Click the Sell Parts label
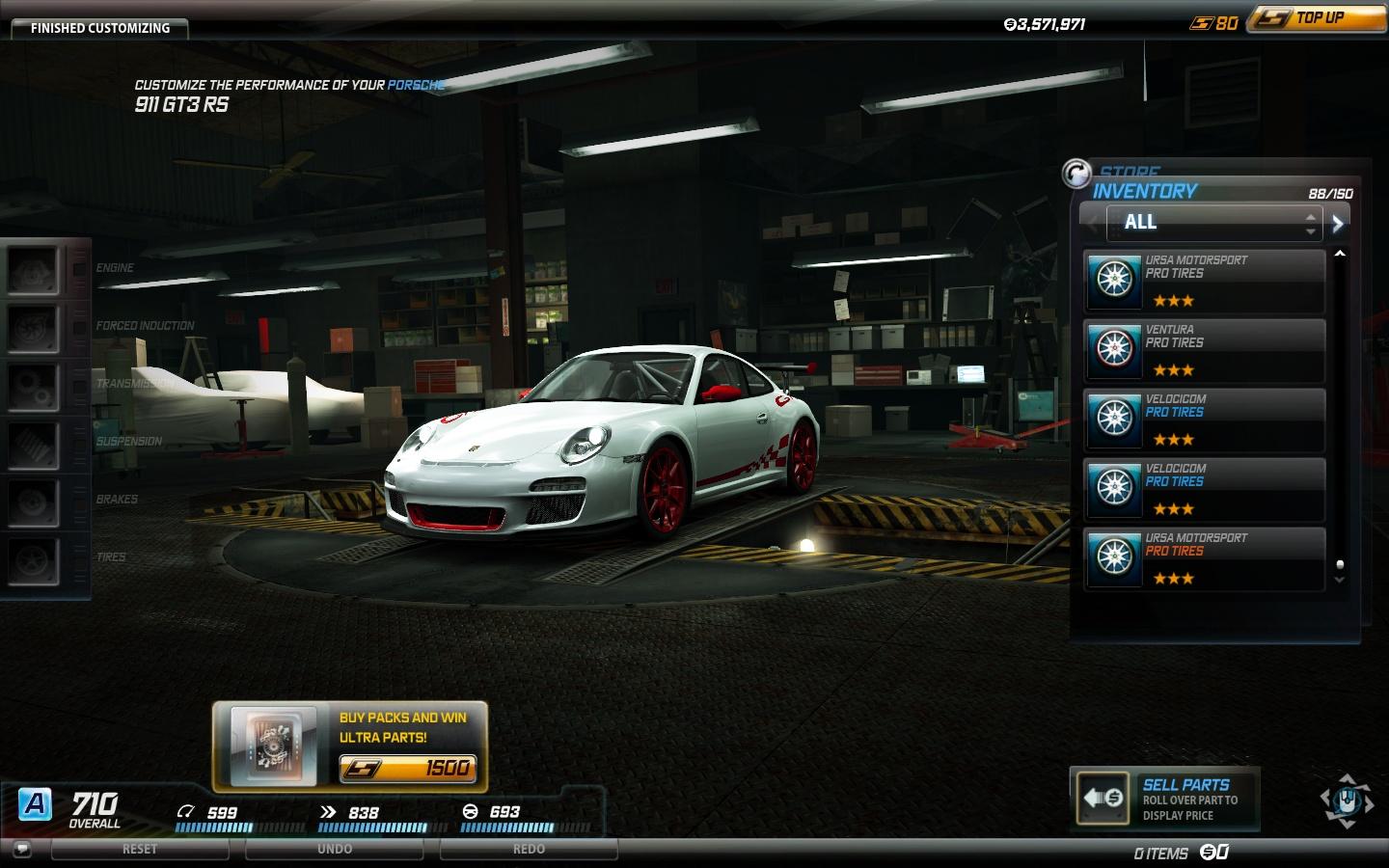This screenshot has width=1389, height=868. tap(1185, 785)
